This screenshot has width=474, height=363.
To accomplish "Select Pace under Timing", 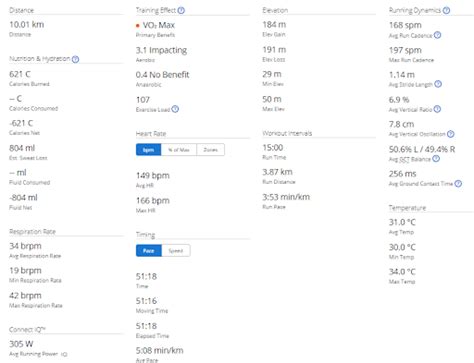I will 149,251.
